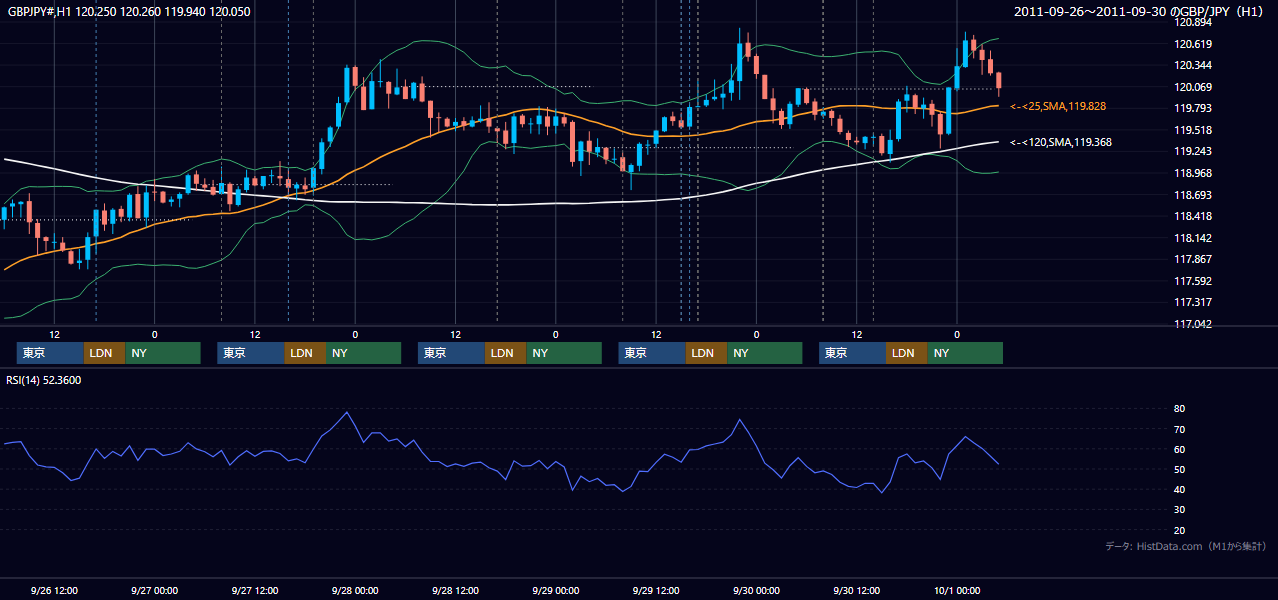Select the NY session block for 9/27
This screenshot has width=1278, height=600.
coord(364,353)
